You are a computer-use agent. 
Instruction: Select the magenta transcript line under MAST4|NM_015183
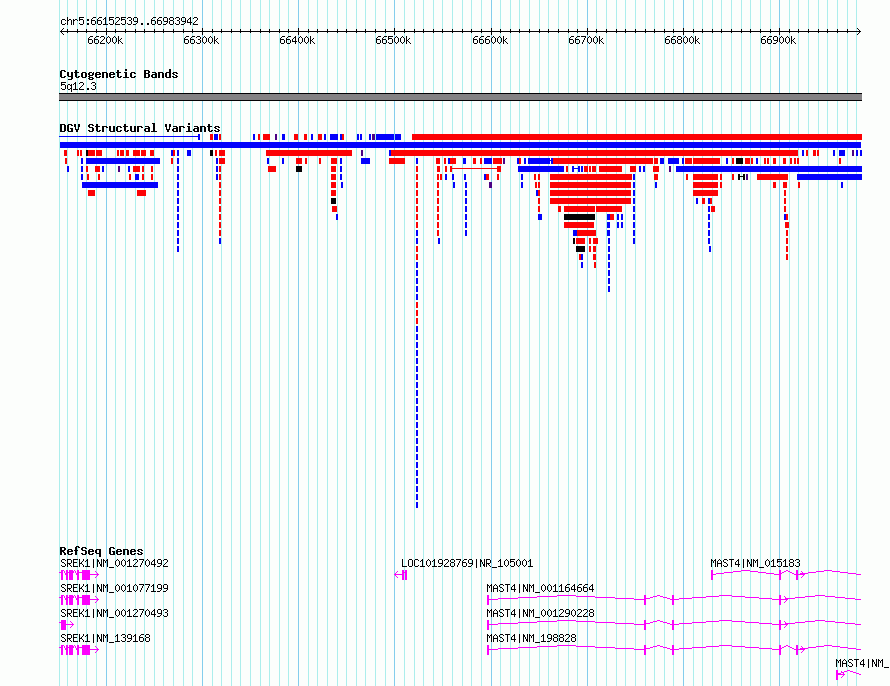[786, 574]
